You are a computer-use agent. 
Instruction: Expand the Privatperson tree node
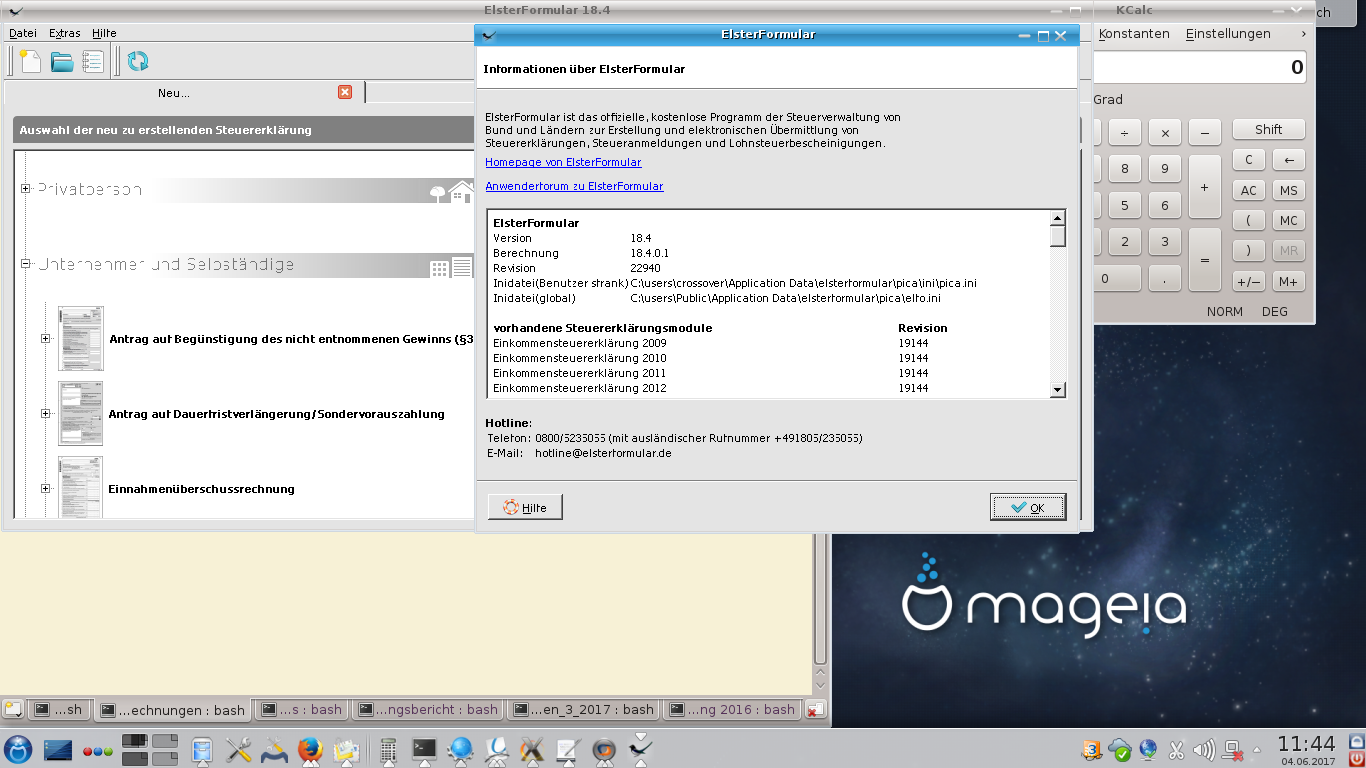pos(26,189)
